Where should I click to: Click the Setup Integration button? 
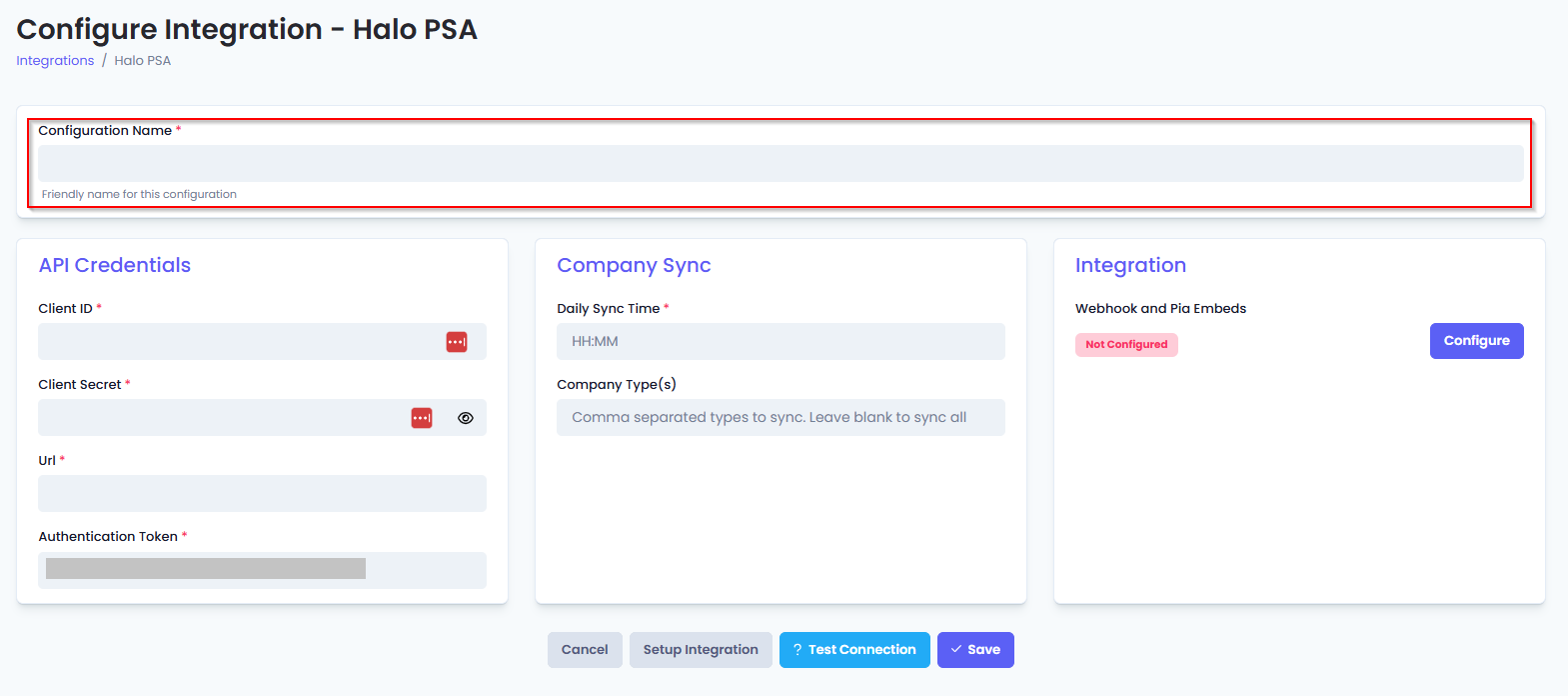700,650
